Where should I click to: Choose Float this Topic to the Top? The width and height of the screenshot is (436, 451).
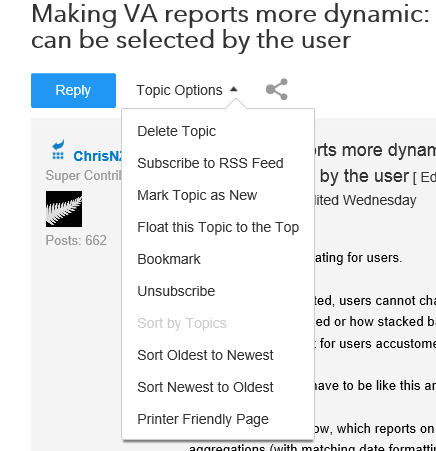click(x=218, y=227)
